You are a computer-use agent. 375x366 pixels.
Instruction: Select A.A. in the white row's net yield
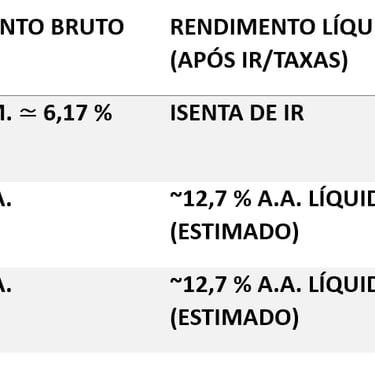click(x=280, y=199)
